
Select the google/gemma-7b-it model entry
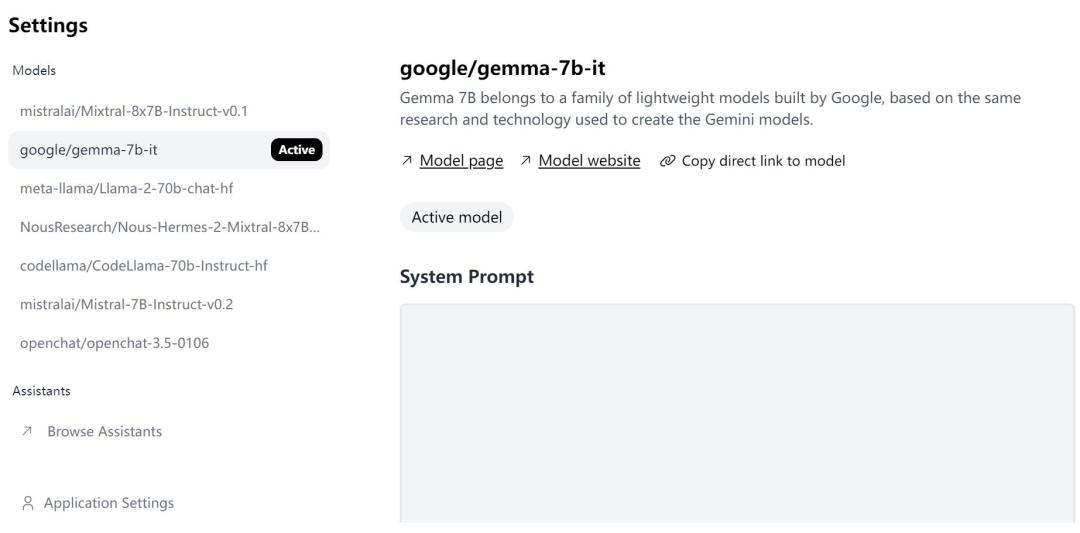pyautogui.click(x=89, y=150)
